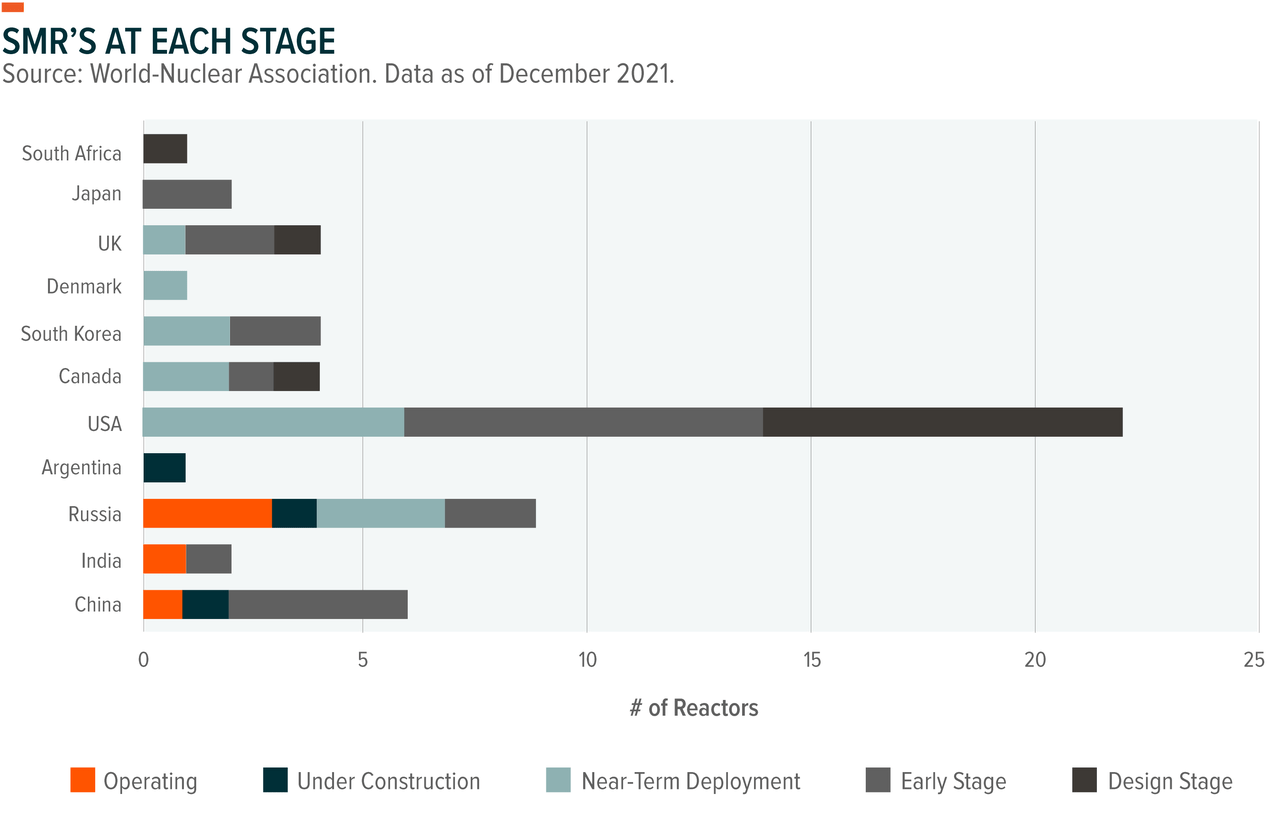Click Canada's Early Stage segment
Viewport: 1280px width, 817px height.
(251, 376)
